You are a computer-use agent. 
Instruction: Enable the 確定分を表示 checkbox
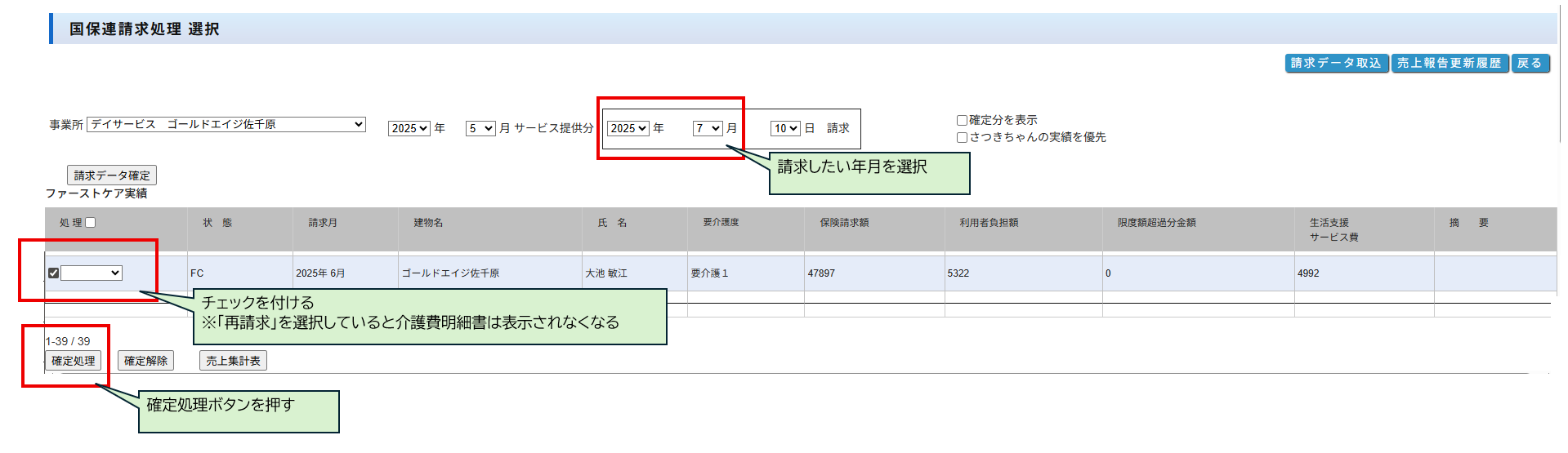coord(962,120)
